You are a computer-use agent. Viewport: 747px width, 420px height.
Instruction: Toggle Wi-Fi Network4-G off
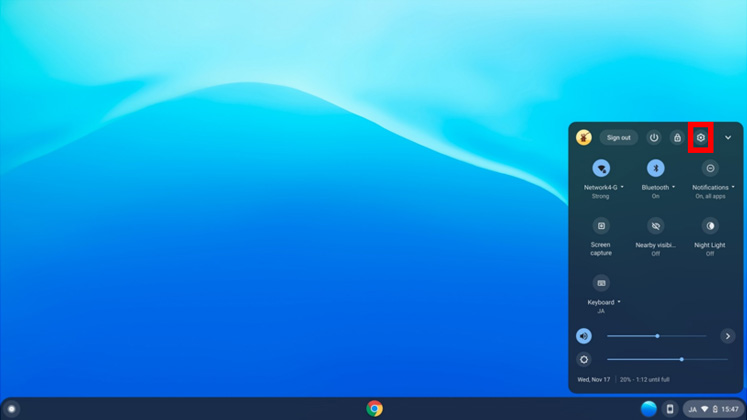pyautogui.click(x=601, y=168)
